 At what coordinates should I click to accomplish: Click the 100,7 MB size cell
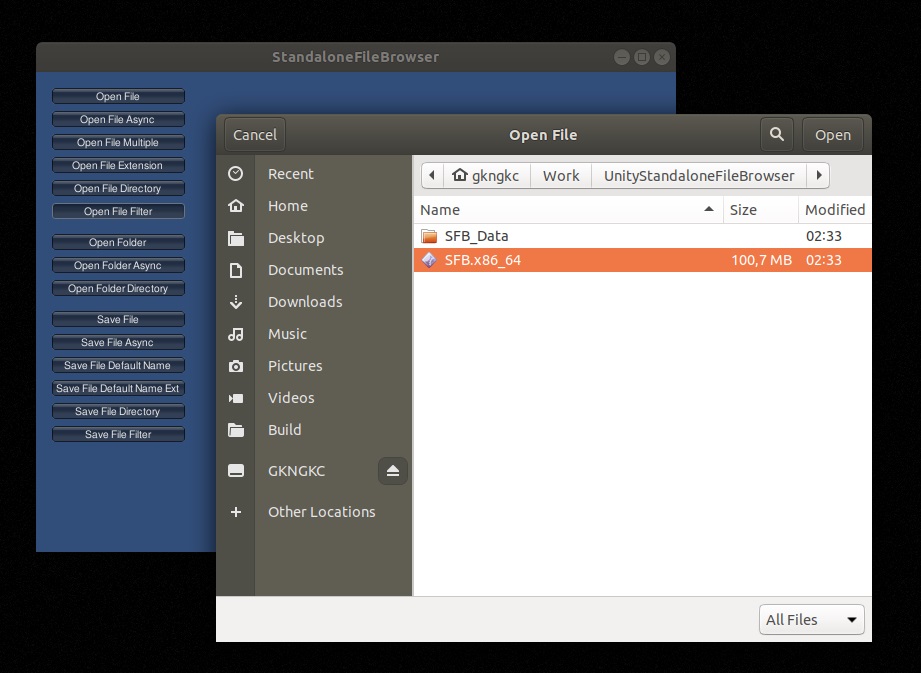point(761,260)
